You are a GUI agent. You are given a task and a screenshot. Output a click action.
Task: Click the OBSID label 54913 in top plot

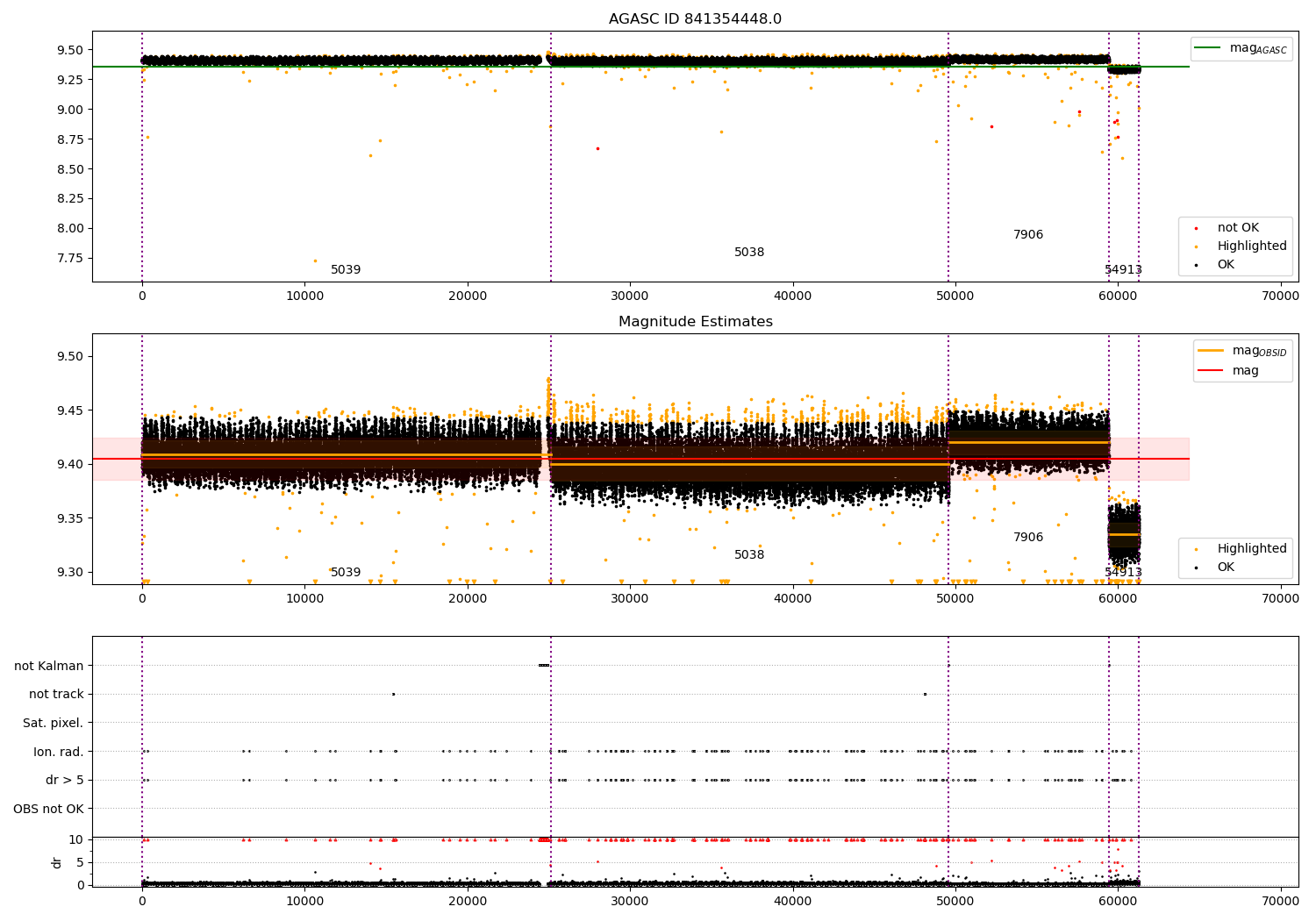(x=1123, y=270)
